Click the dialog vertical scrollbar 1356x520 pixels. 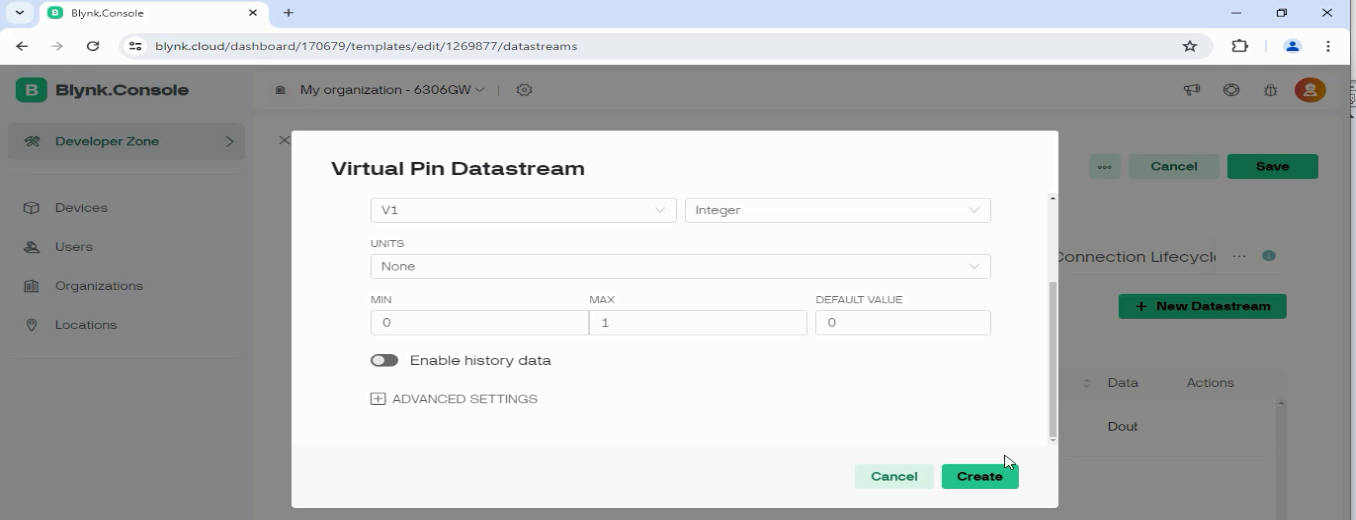tap(1052, 360)
